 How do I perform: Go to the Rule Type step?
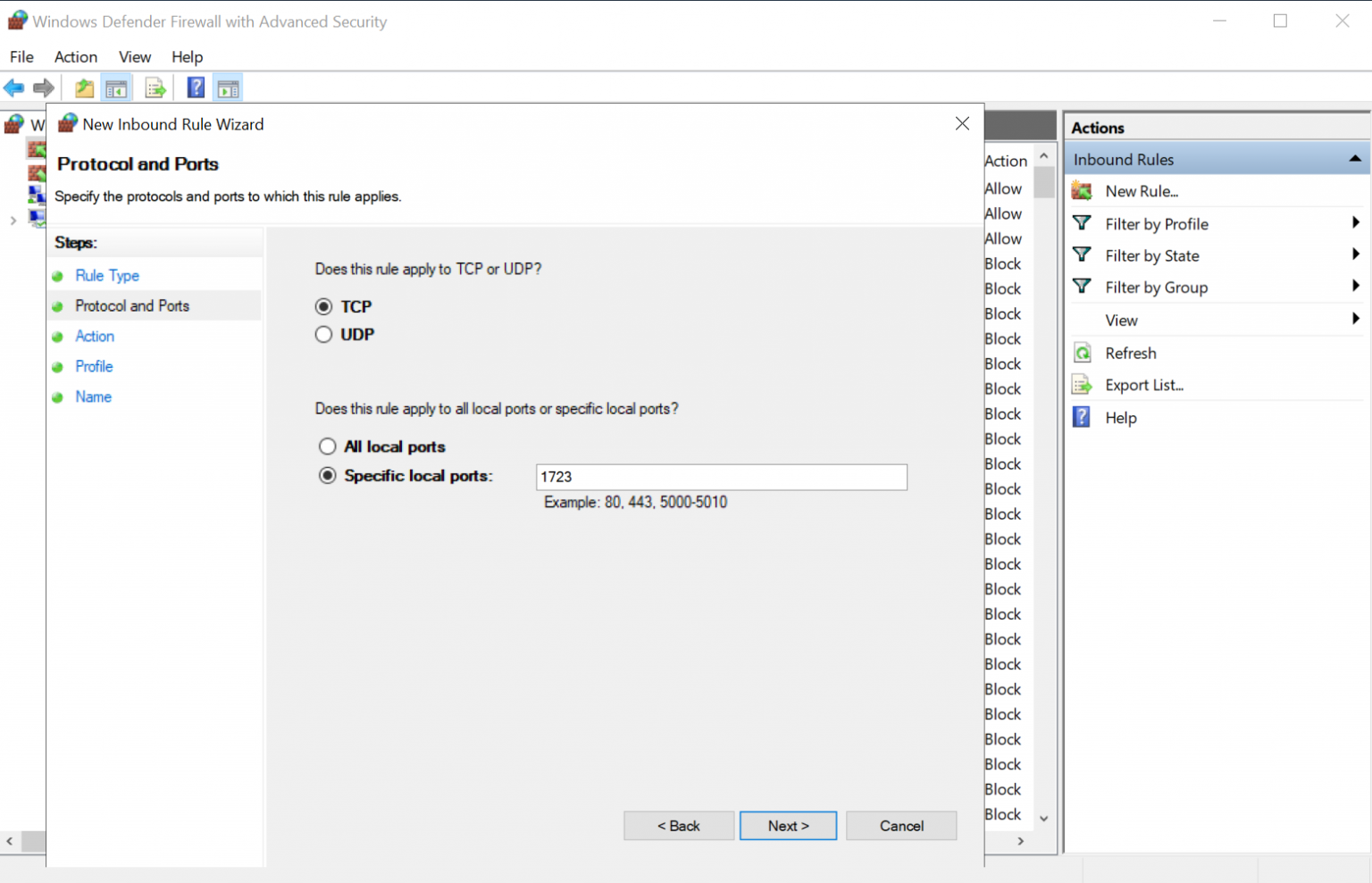pos(107,276)
